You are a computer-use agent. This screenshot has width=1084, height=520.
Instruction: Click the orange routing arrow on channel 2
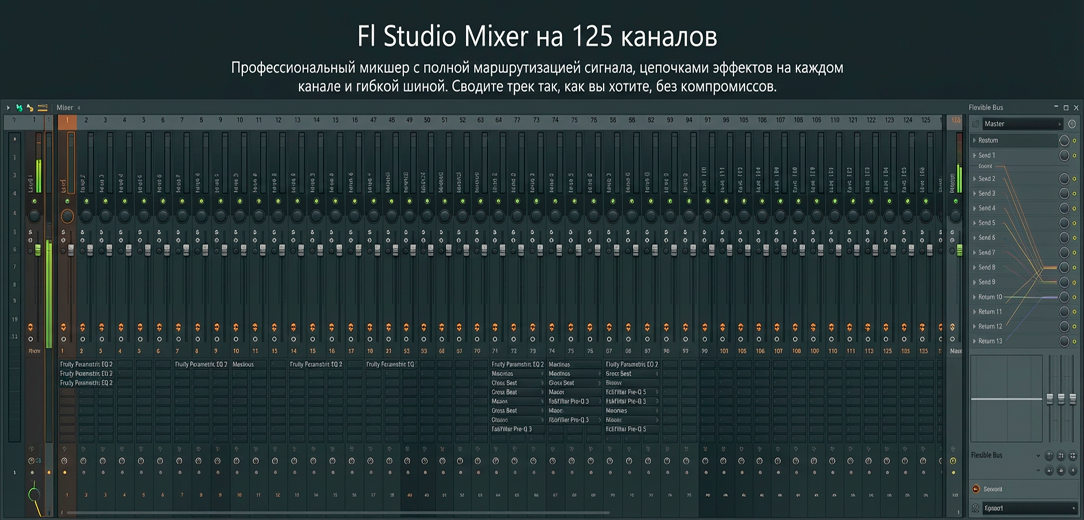point(82,326)
